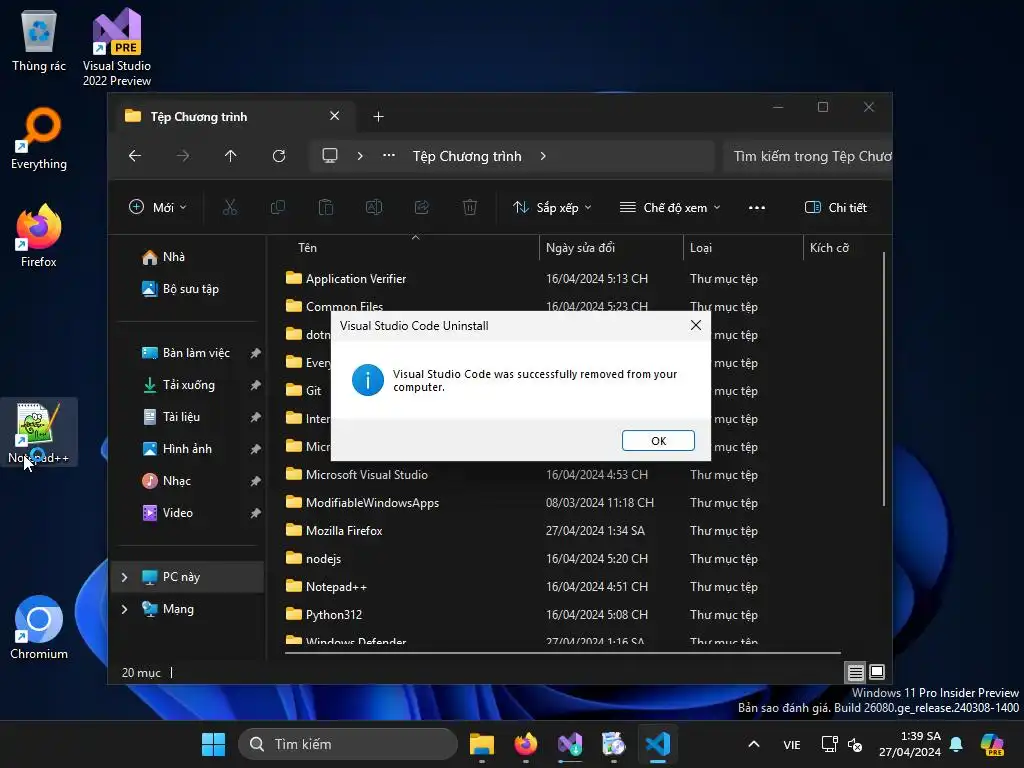Screen dimensions: 1024x768
Task: Open the See more ellipsis toolbar menu
Action: click(x=757, y=208)
